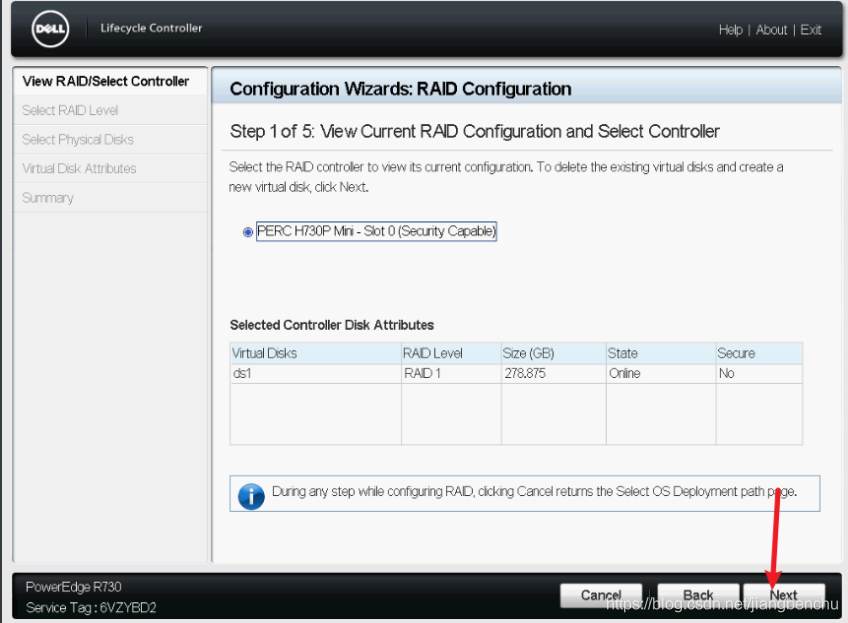Go to the Summary step

(110, 198)
